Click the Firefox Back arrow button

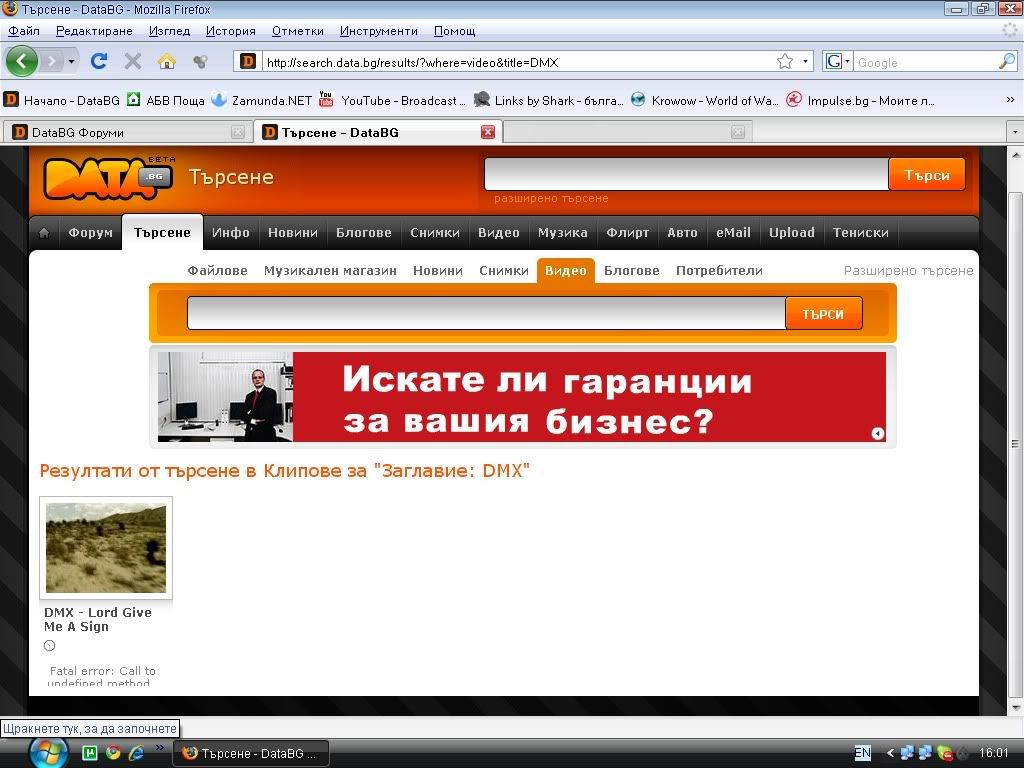22,61
